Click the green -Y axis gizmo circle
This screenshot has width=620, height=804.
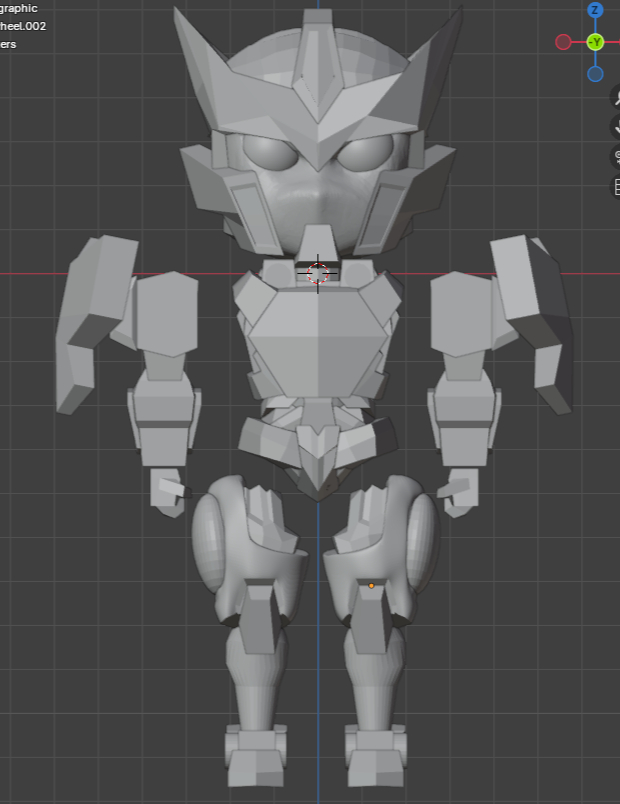pyautogui.click(x=595, y=42)
